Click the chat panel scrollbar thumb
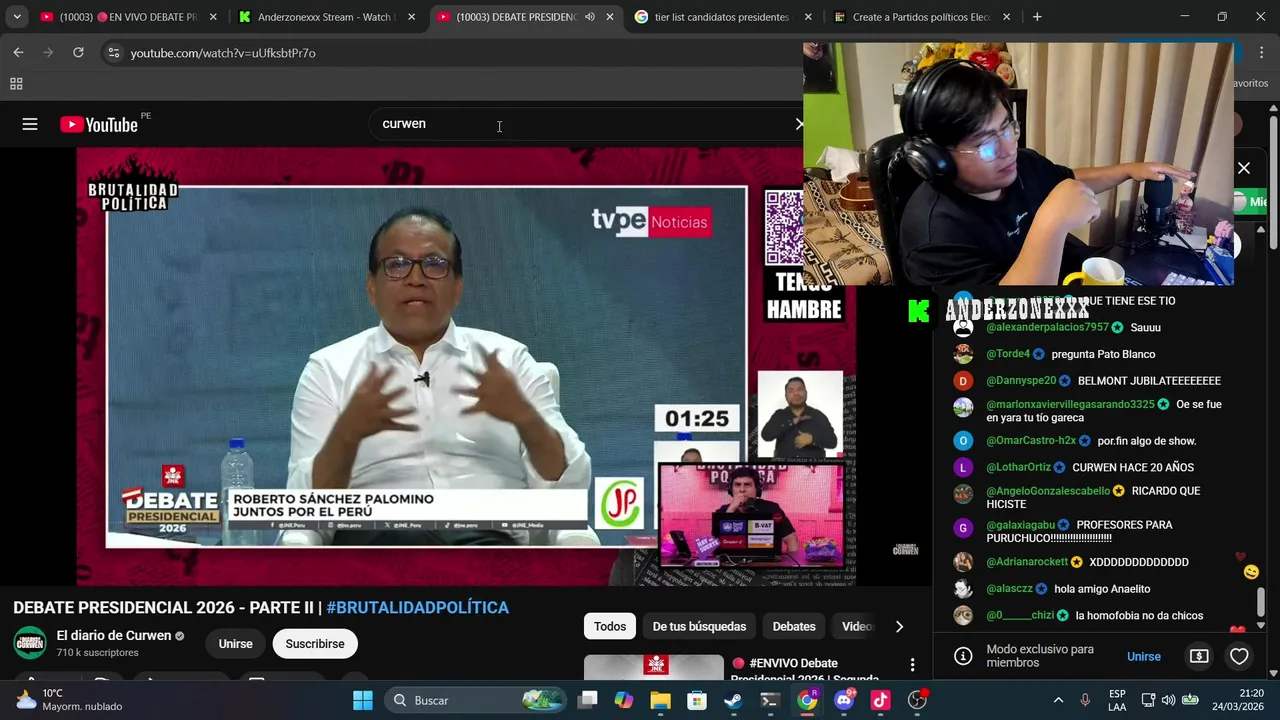This screenshot has height=720, width=1280. tap(1261, 602)
